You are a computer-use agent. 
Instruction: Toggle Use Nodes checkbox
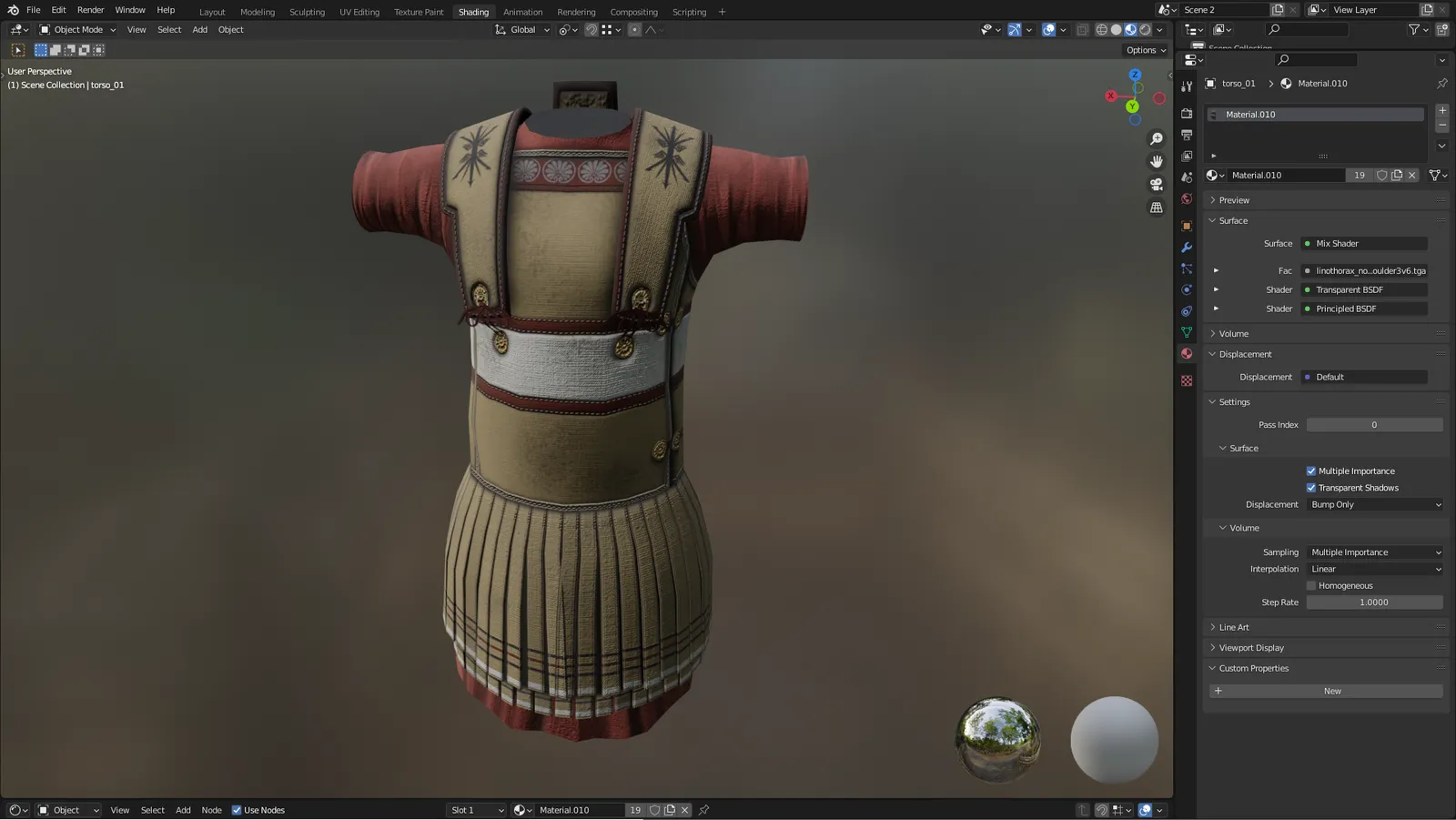tap(237, 810)
